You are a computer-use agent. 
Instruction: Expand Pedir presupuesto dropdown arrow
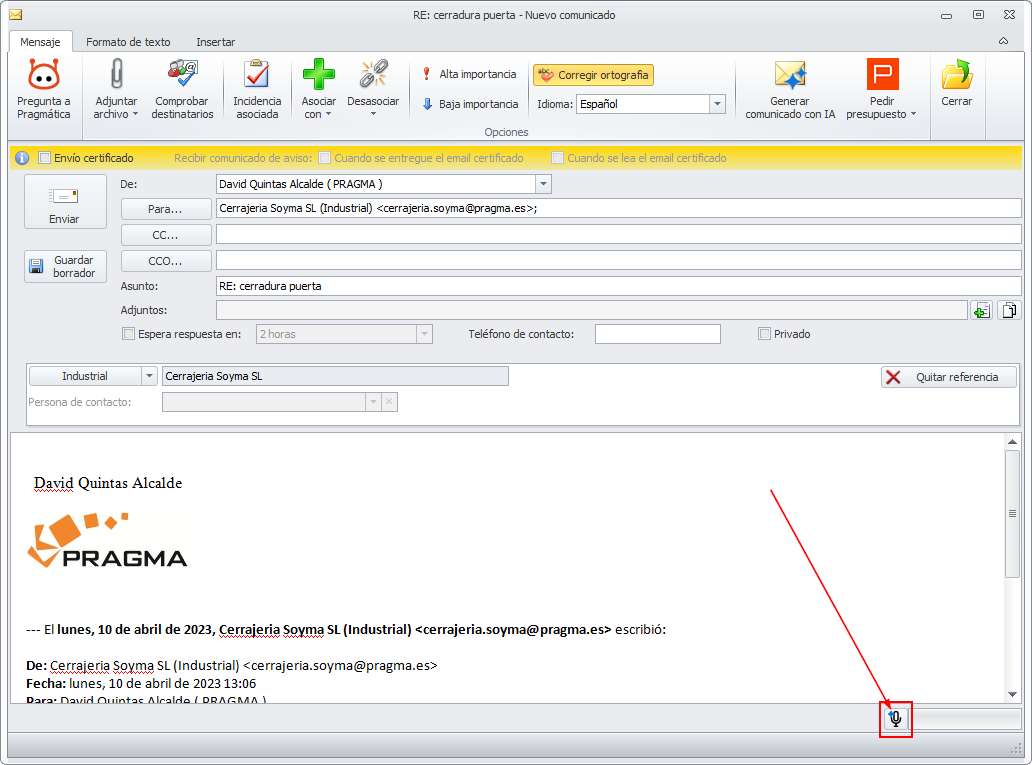coord(913,115)
